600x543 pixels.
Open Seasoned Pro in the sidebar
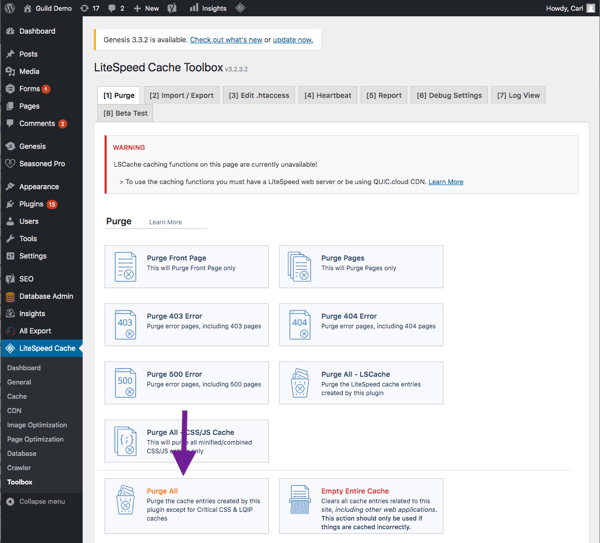(41, 163)
